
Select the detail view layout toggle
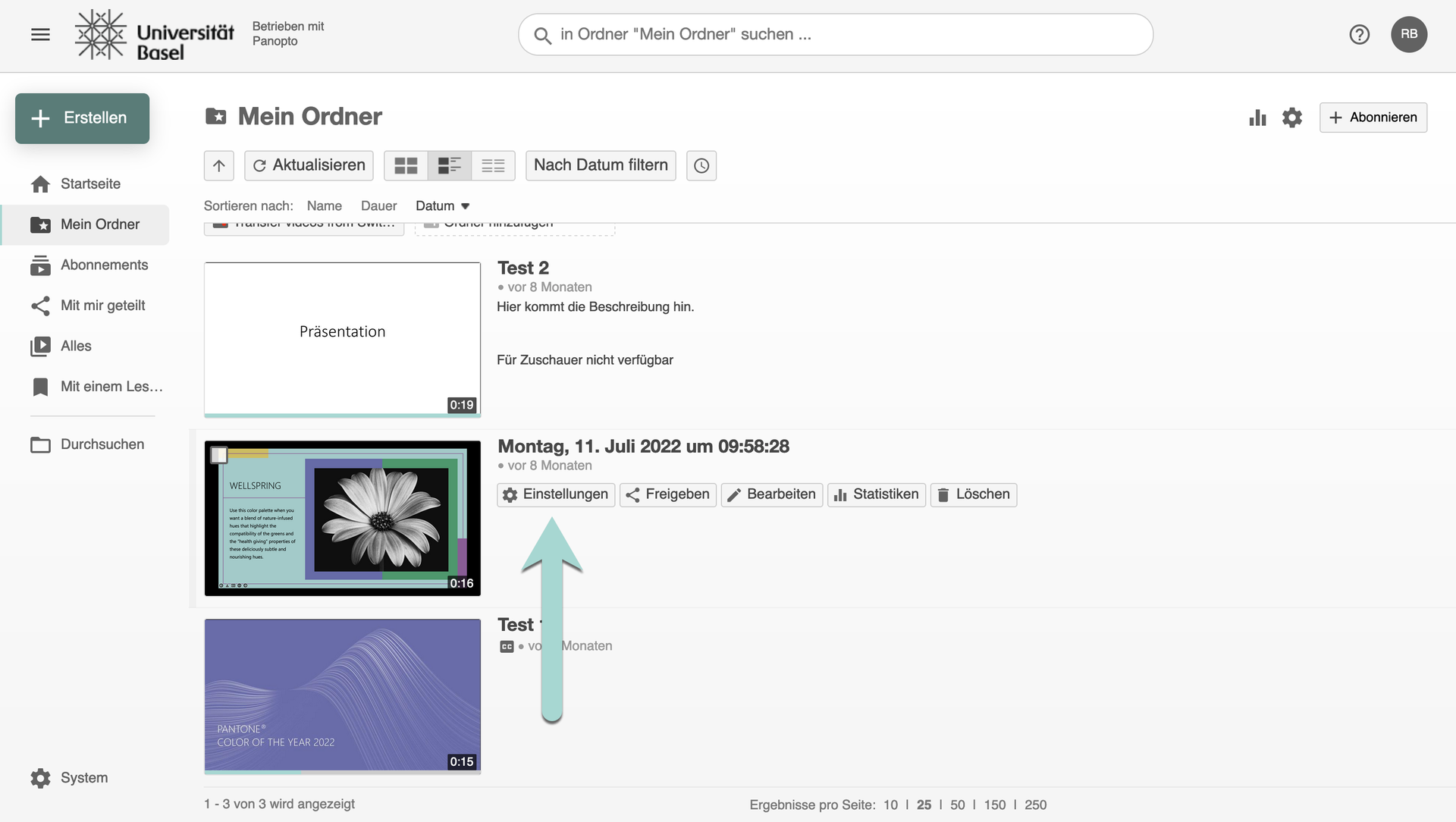(449, 165)
